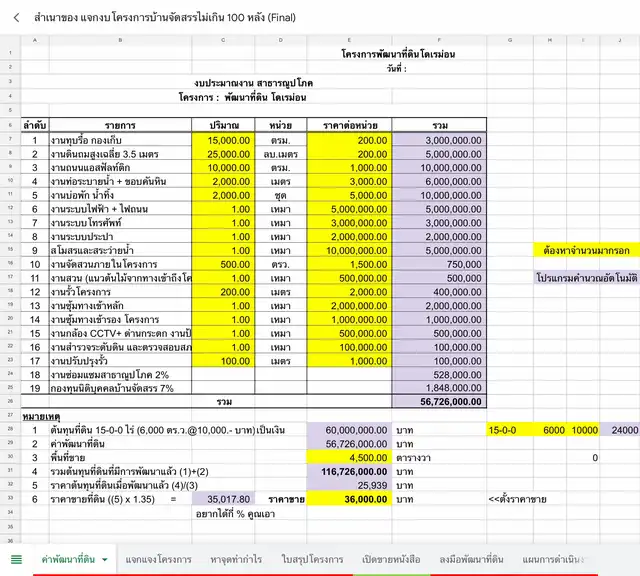
Task: Click the grand total 56,726,000.00 cell
Action: tap(439, 401)
